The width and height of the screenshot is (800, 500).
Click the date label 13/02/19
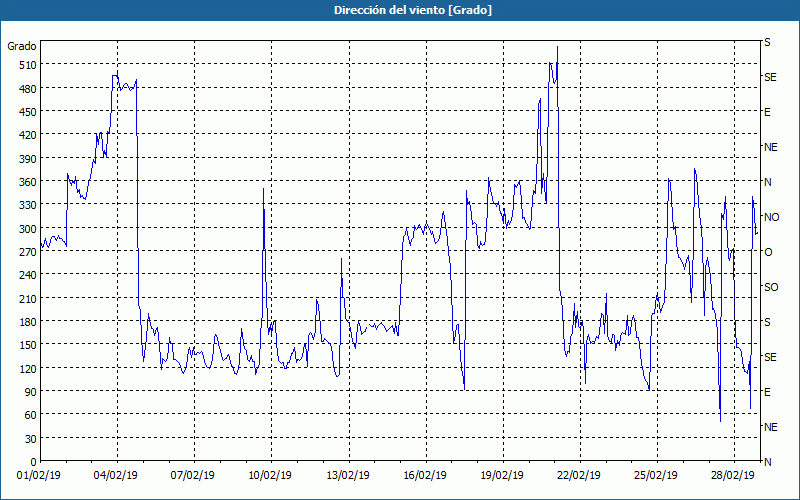(x=348, y=476)
